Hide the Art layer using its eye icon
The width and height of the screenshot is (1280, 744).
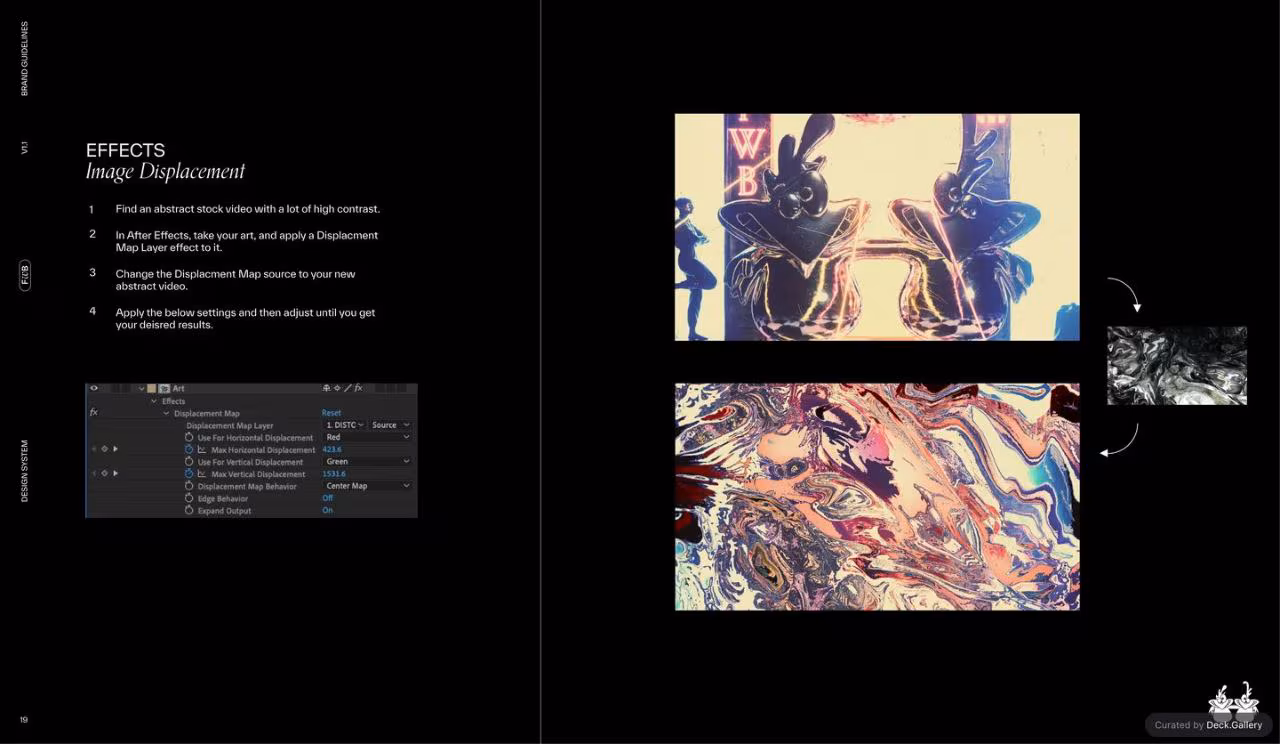pos(94,388)
